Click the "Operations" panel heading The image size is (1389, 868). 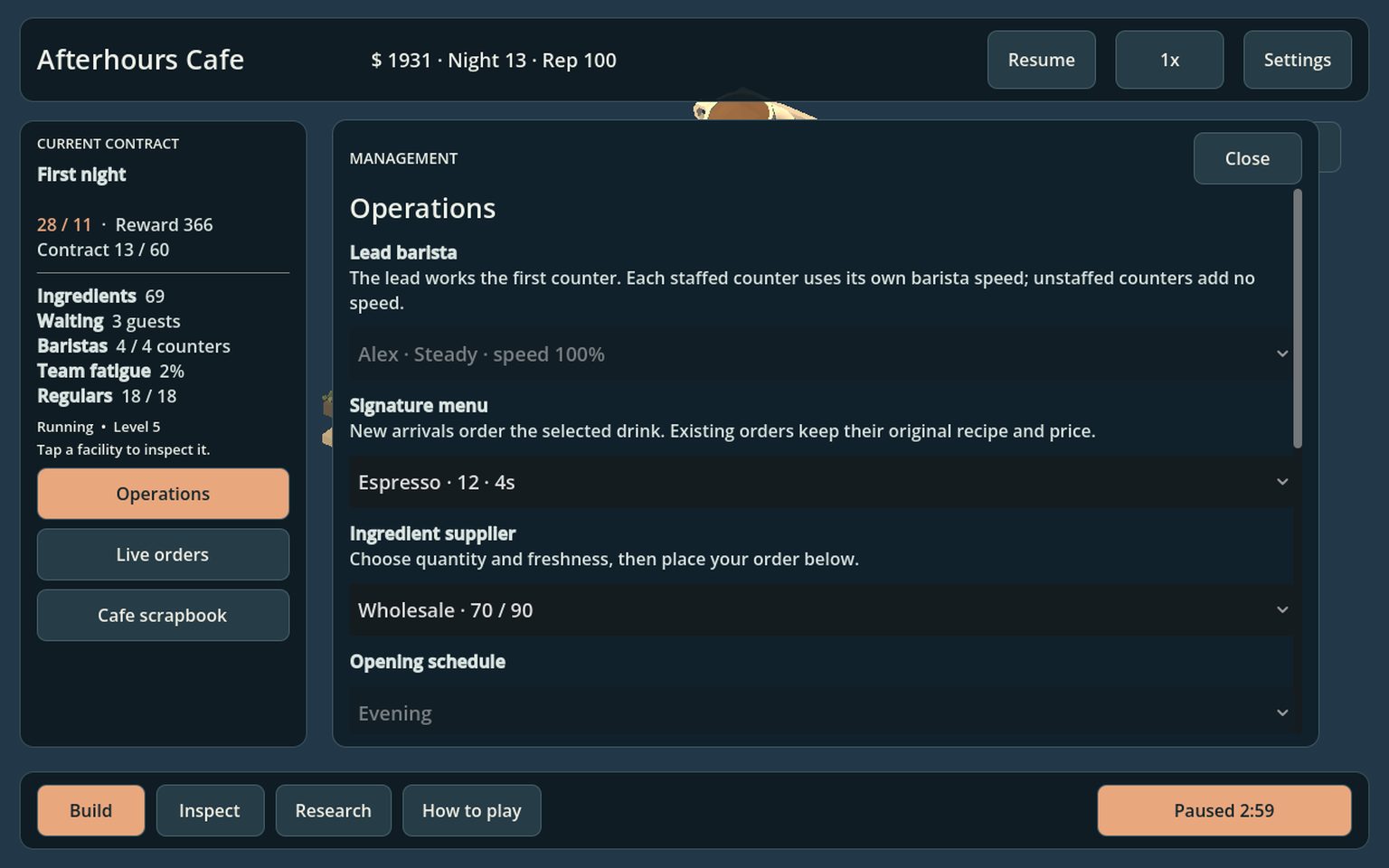click(422, 208)
